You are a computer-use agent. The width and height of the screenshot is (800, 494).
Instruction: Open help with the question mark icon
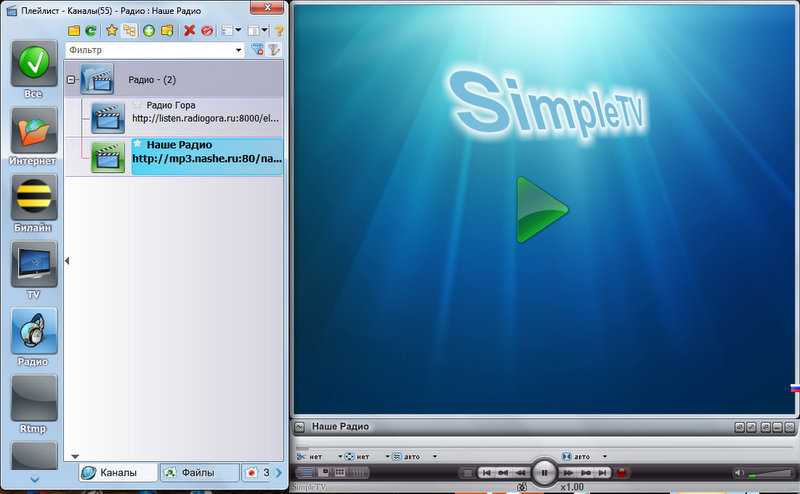(x=279, y=31)
